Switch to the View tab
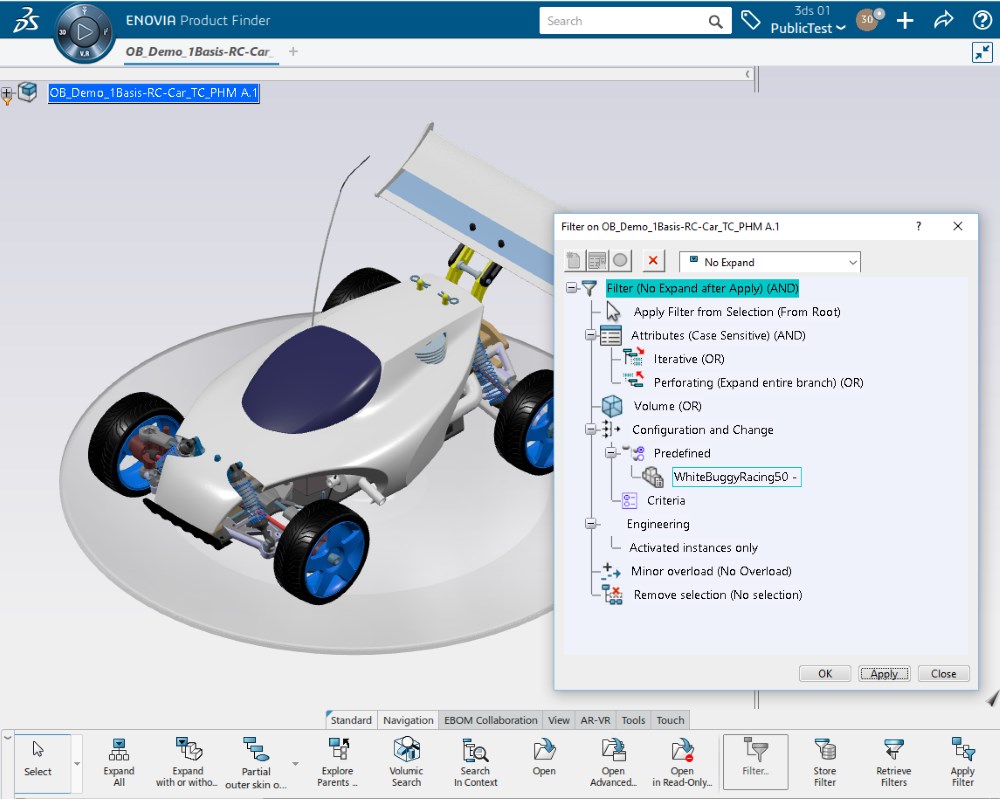This screenshot has height=799, width=1000. (x=559, y=720)
